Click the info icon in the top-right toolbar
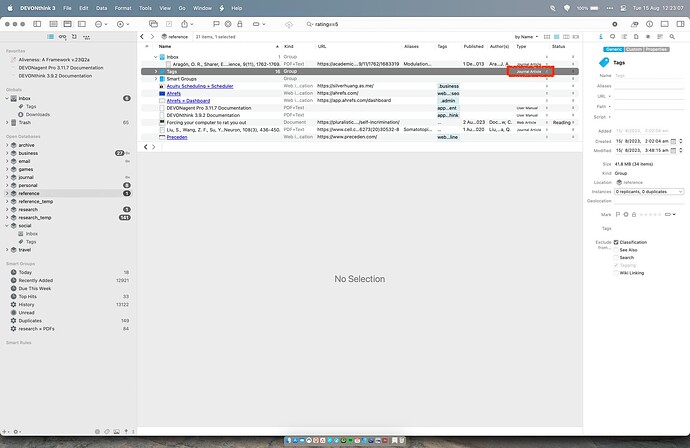This screenshot has height=448, width=690. (x=650, y=24)
